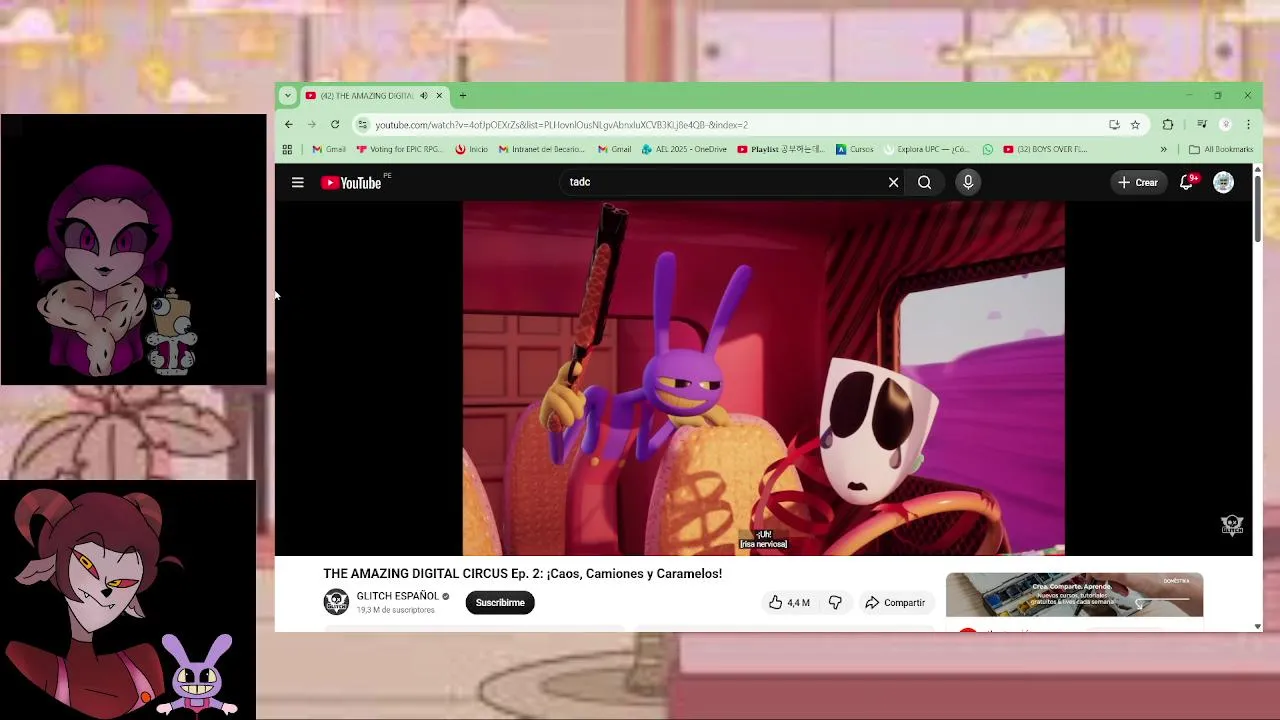
Task: Open the Gmail bookmark beside AEL 2025
Action: click(614, 149)
